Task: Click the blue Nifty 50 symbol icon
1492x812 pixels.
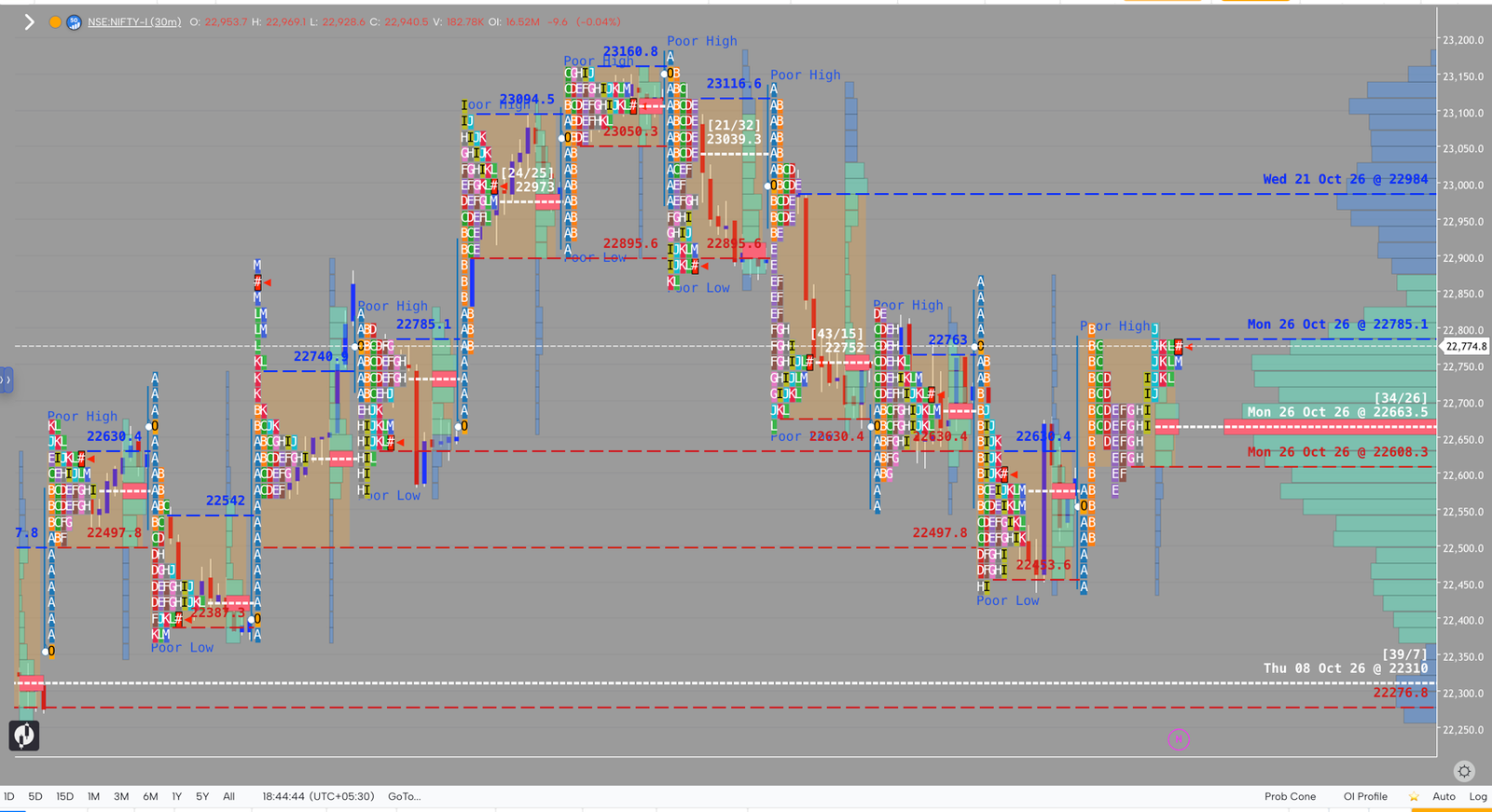Action: click(74, 22)
